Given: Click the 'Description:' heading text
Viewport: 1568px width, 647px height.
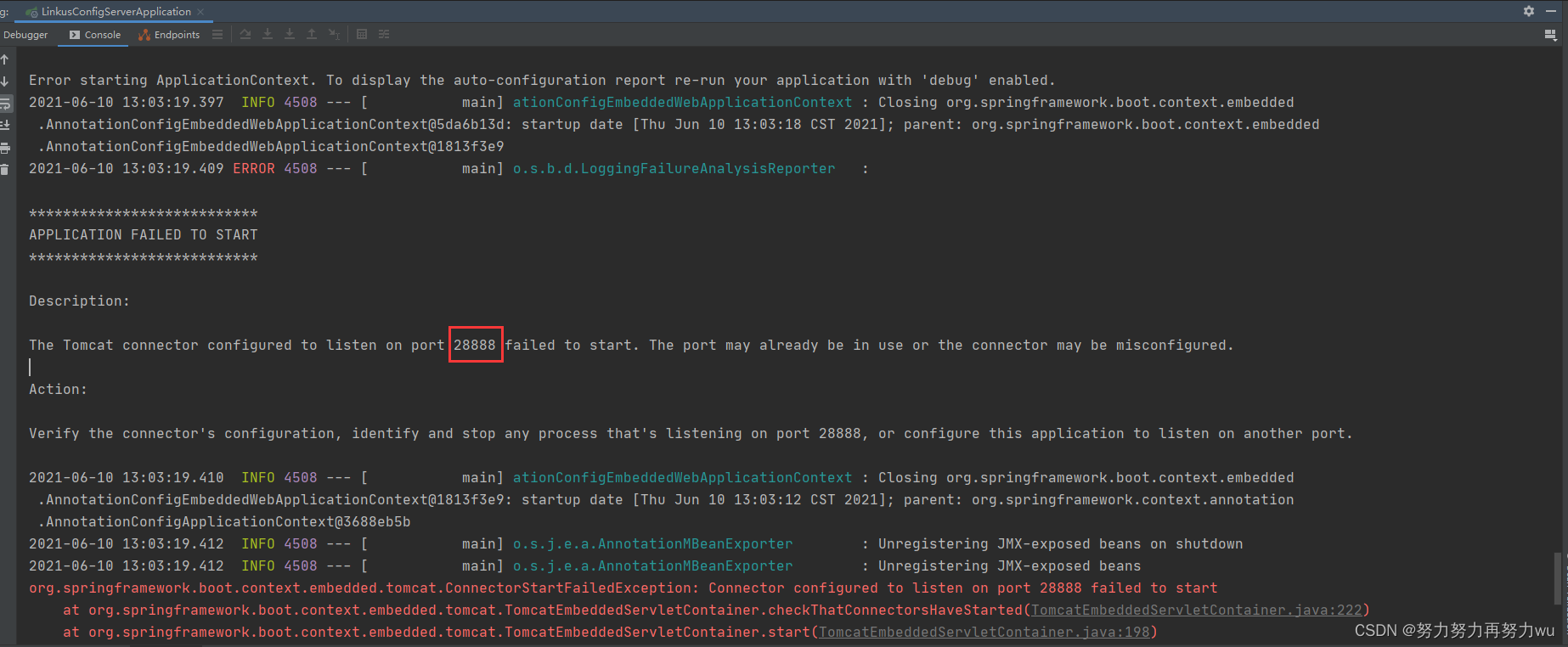Looking at the screenshot, I should (80, 301).
